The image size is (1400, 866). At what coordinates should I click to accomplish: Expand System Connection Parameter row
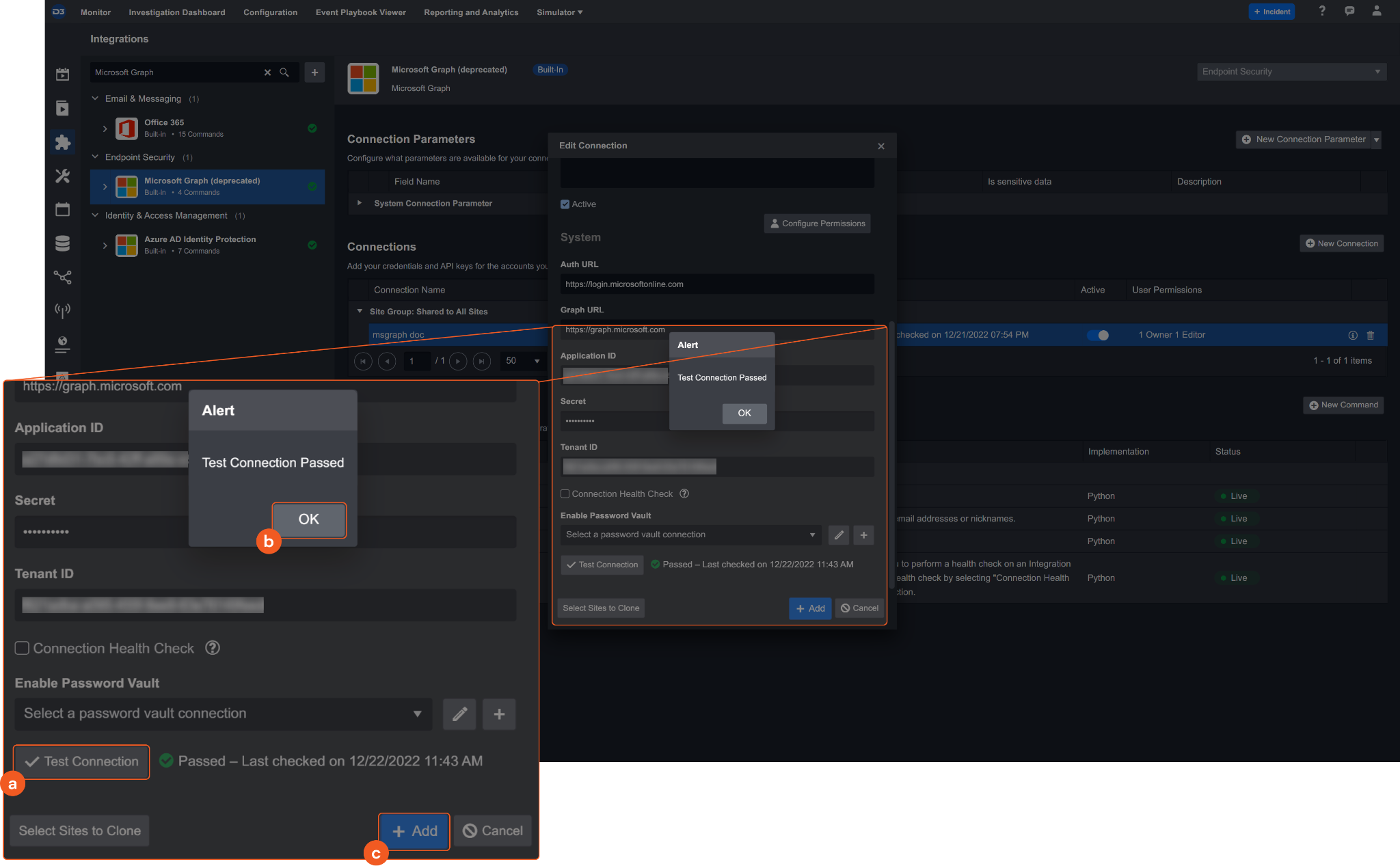pyautogui.click(x=360, y=203)
